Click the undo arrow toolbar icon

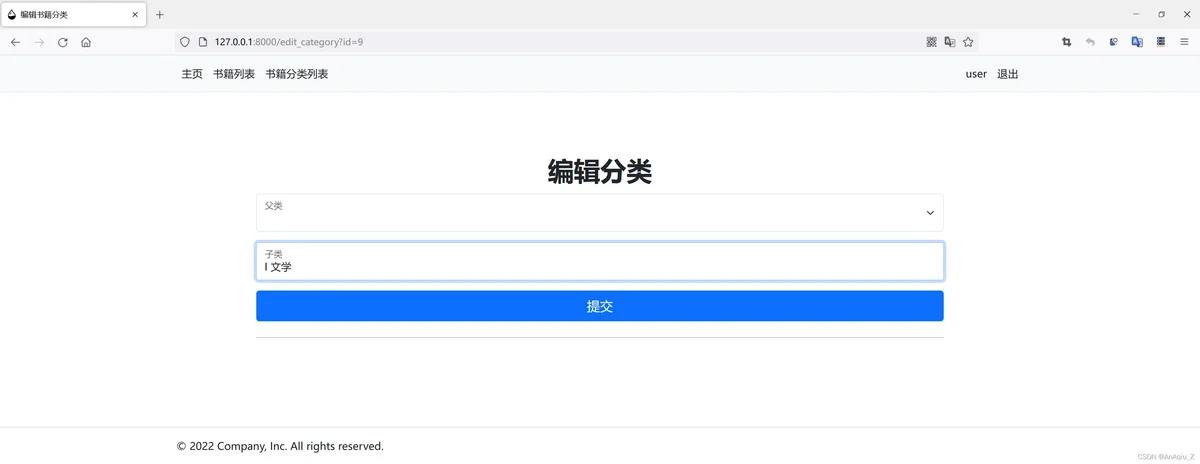(x=1090, y=42)
